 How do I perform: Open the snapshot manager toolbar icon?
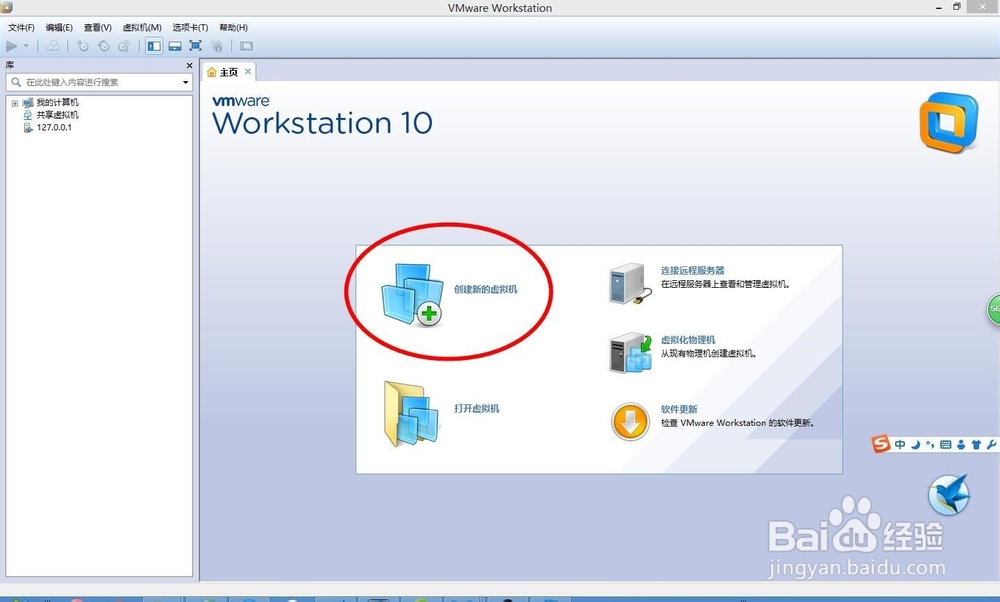124,46
